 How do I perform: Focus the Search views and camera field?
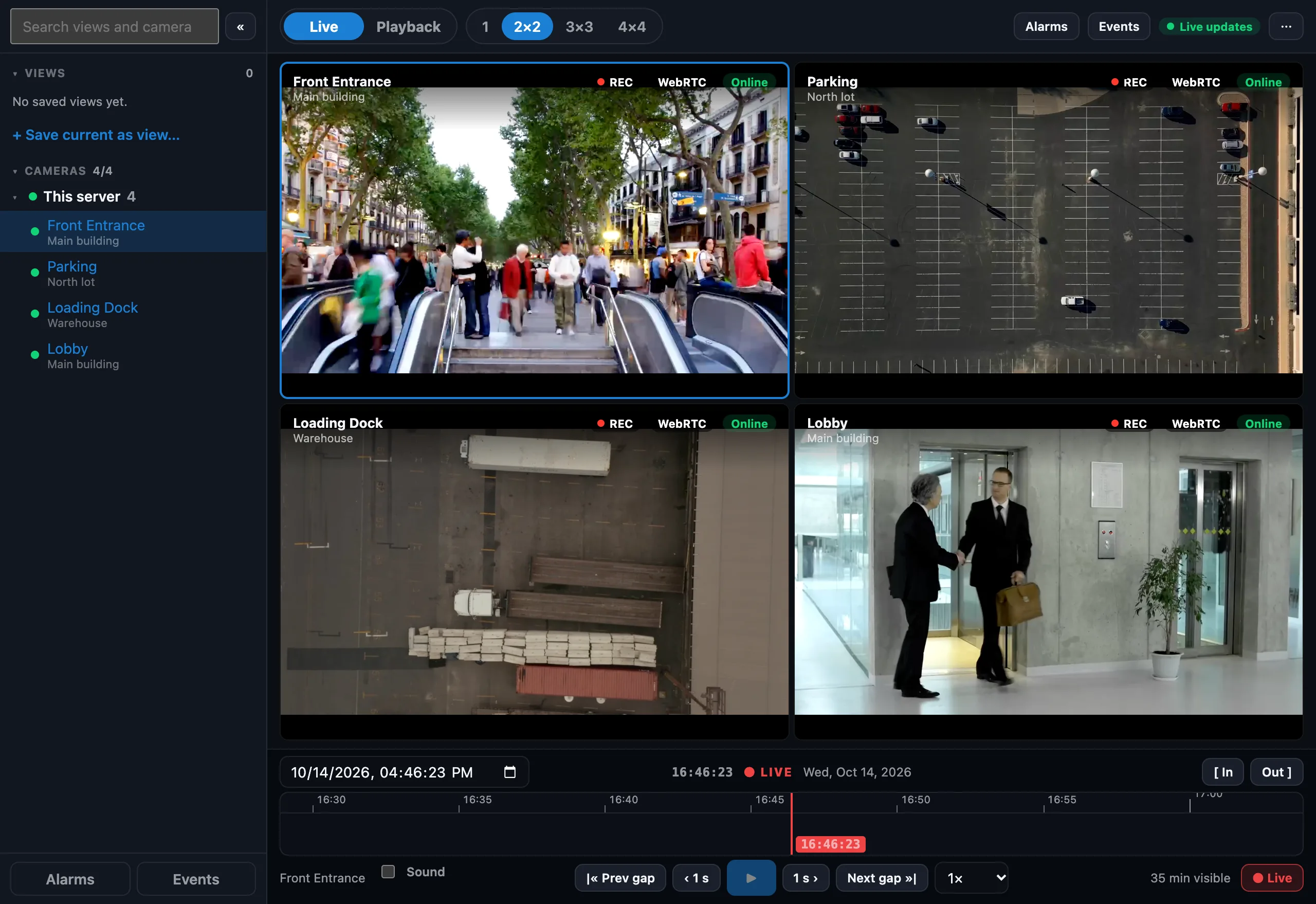(x=115, y=27)
